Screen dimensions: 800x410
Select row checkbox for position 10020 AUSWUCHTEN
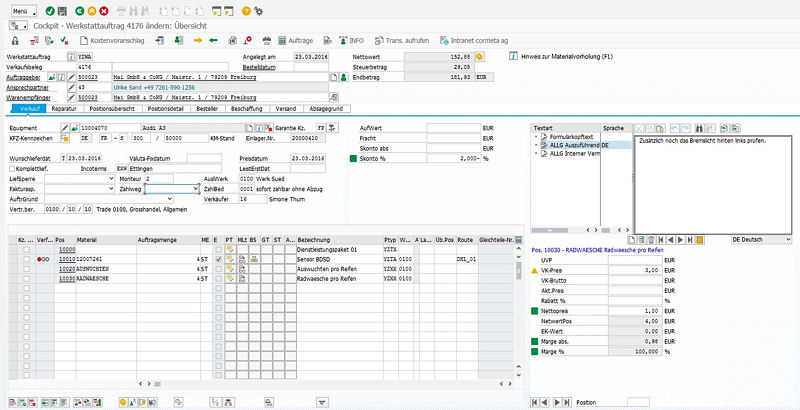pyautogui.click(x=25, y=269)
